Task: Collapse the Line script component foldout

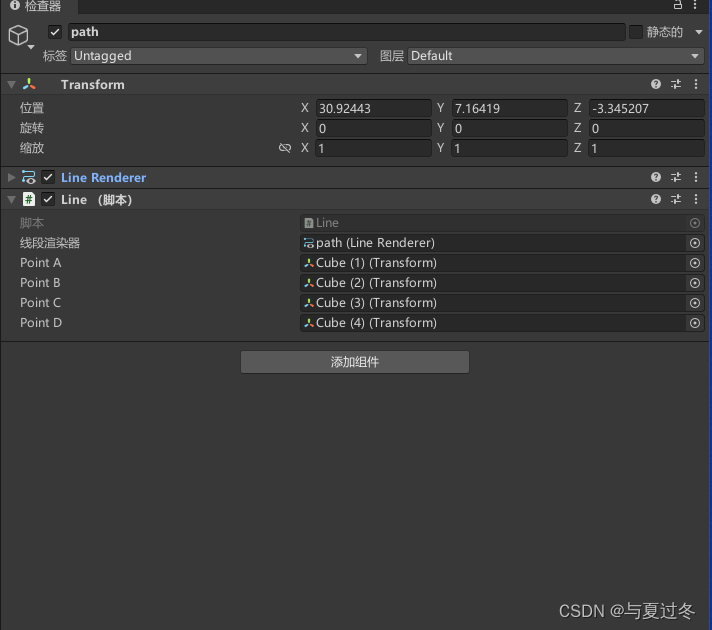Action: (12, 199)
